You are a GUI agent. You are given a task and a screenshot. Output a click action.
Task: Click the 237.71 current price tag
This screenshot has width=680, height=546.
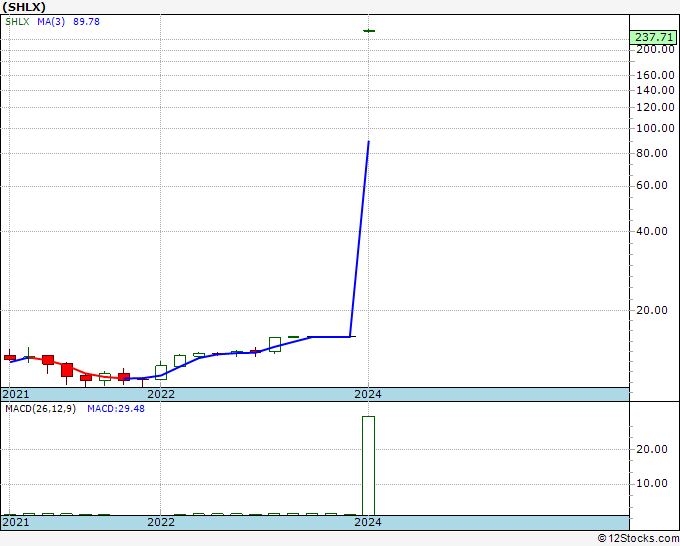coord(655,38)
